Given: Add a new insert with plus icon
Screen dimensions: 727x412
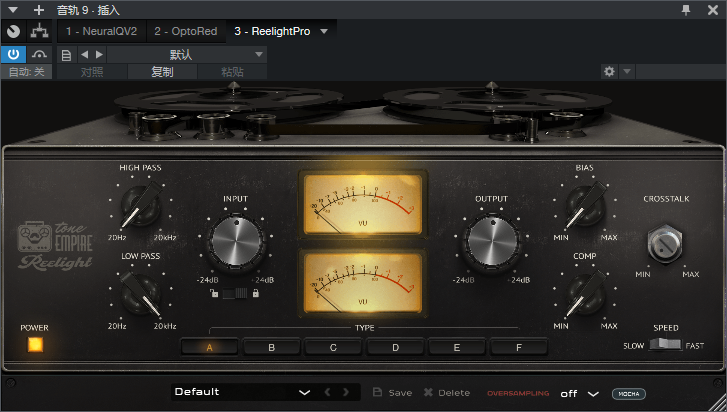Looking at the screenshot, I should pyautogui.click(x=39, y=10).
